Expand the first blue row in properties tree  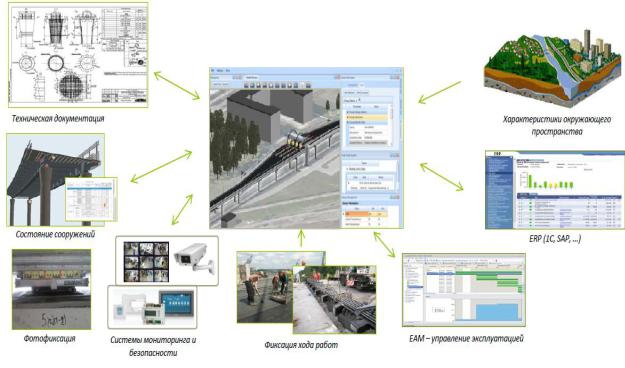tap(367, 112)
